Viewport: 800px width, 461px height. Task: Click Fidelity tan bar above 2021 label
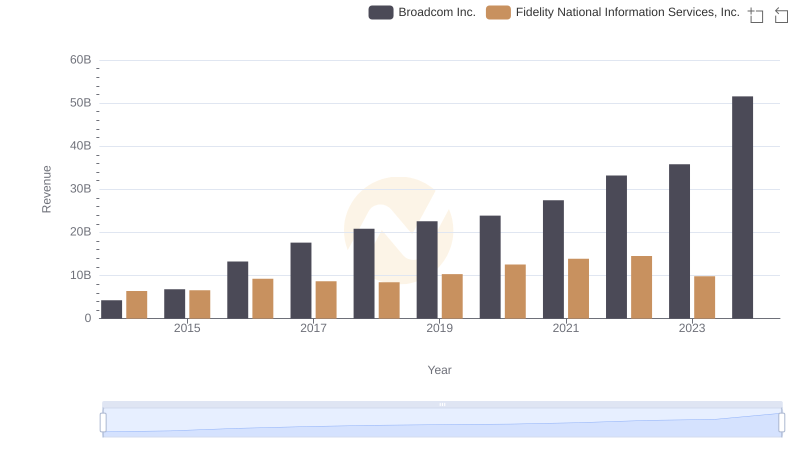[579, 289]
